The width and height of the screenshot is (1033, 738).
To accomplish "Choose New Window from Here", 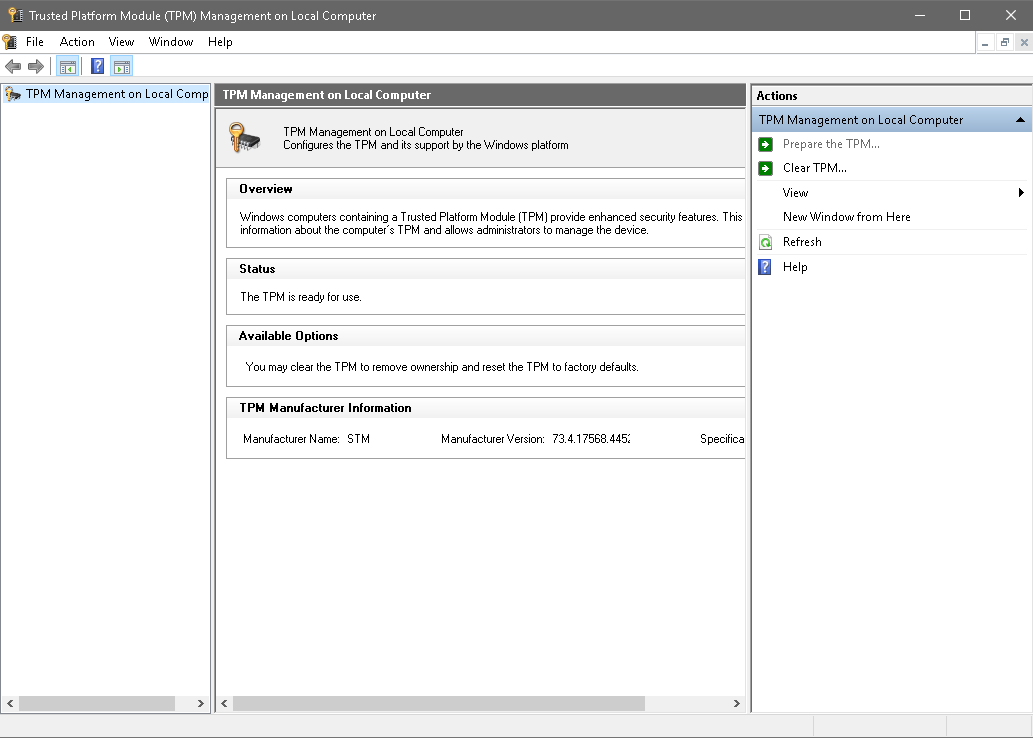I will point(847,217).
